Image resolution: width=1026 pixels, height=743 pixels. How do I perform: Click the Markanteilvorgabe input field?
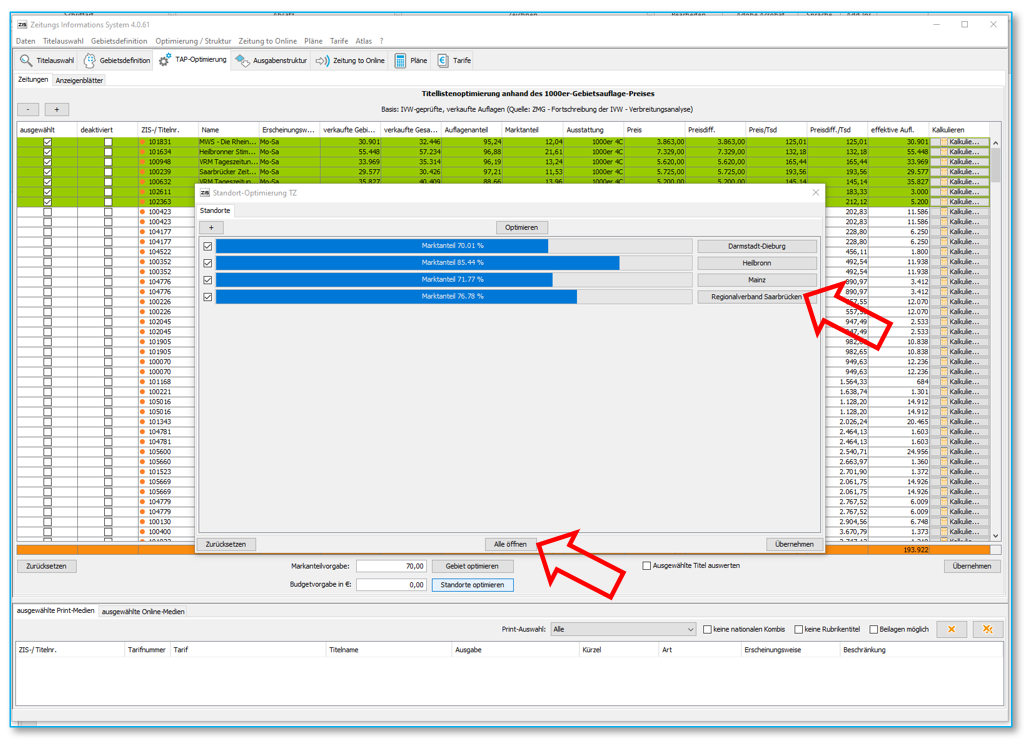tap(391, 566)
